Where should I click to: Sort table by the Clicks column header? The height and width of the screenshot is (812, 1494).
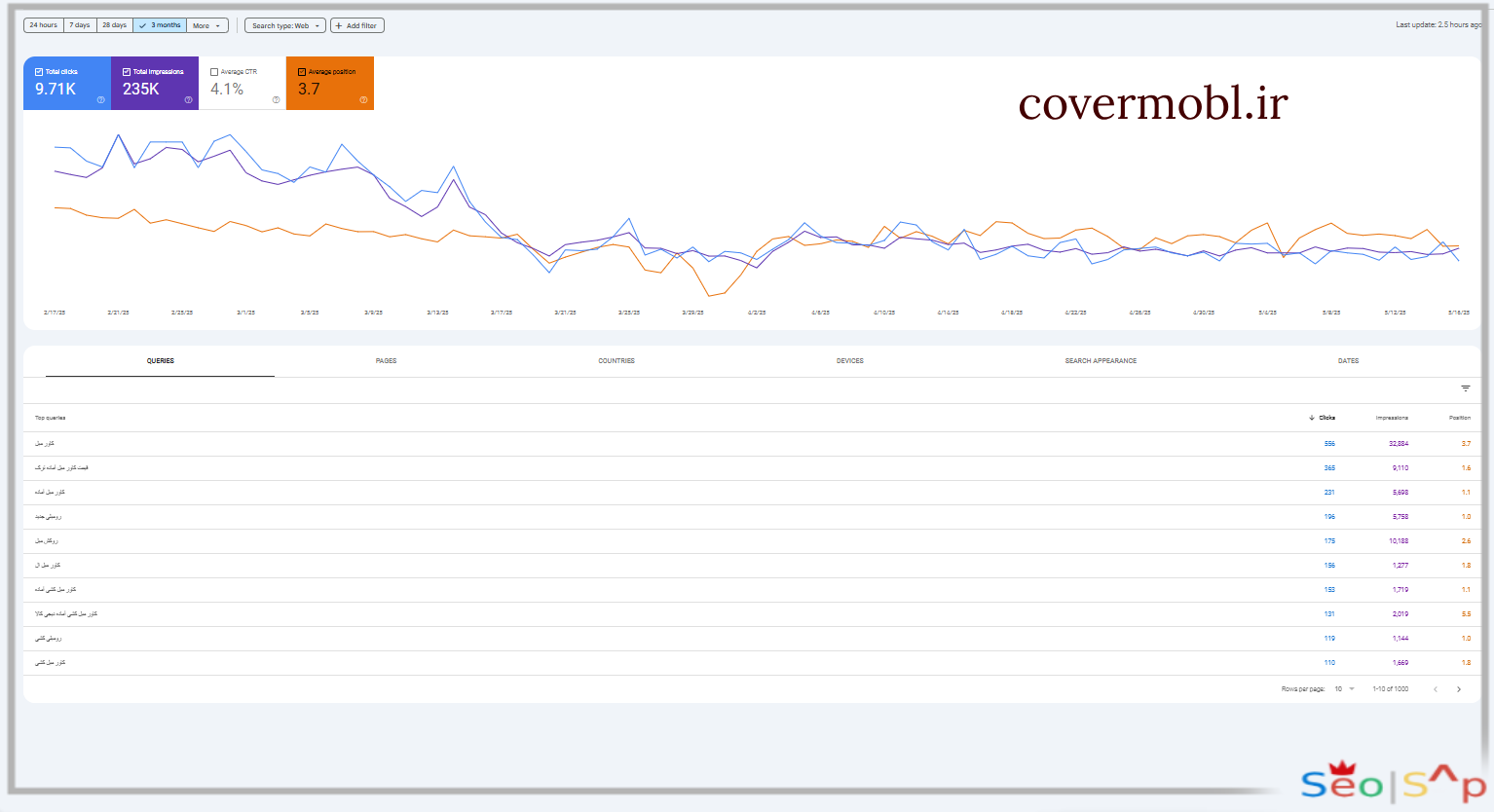point(1323,418)
